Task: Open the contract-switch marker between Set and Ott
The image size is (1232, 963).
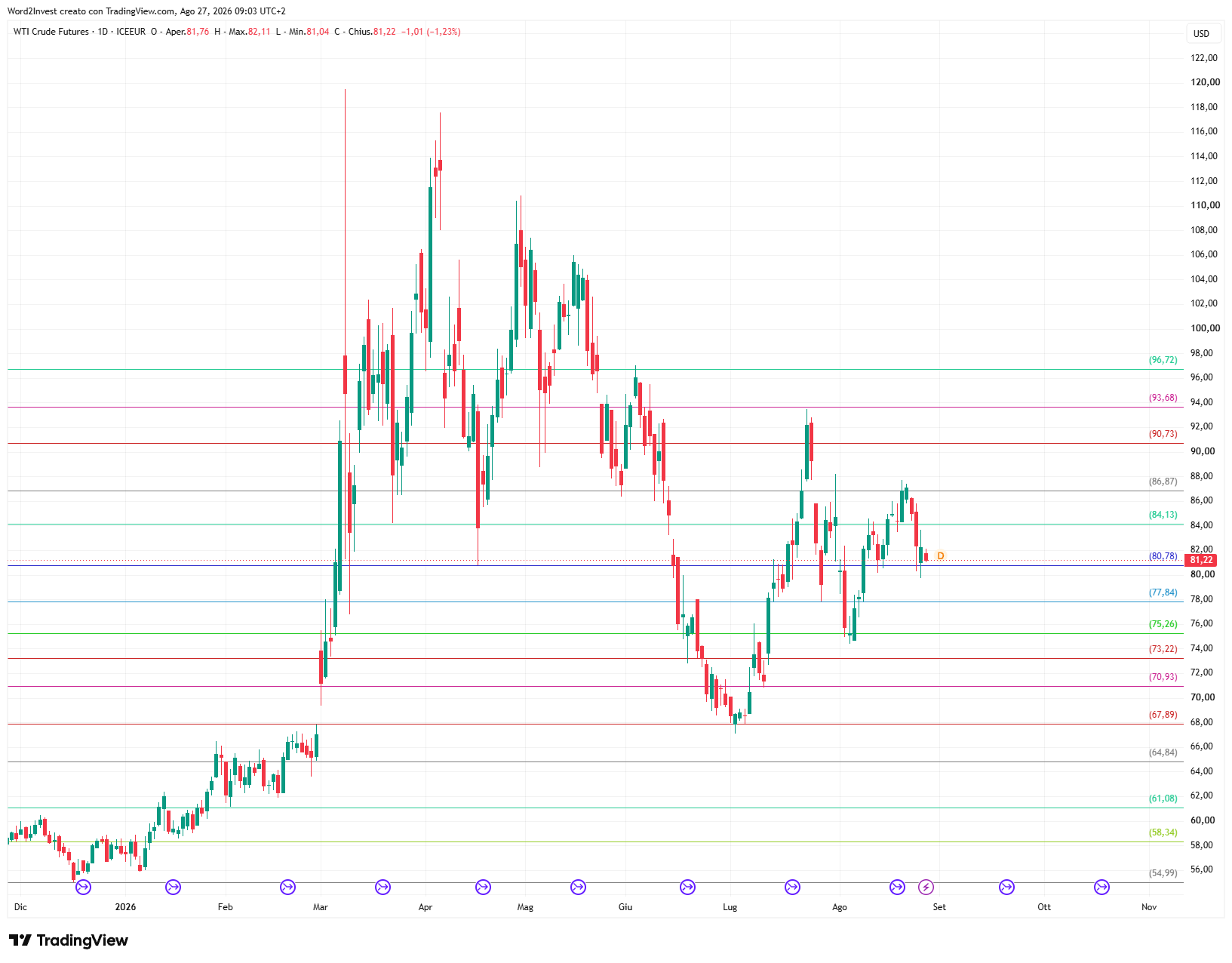Action: tap(1006, 887)
